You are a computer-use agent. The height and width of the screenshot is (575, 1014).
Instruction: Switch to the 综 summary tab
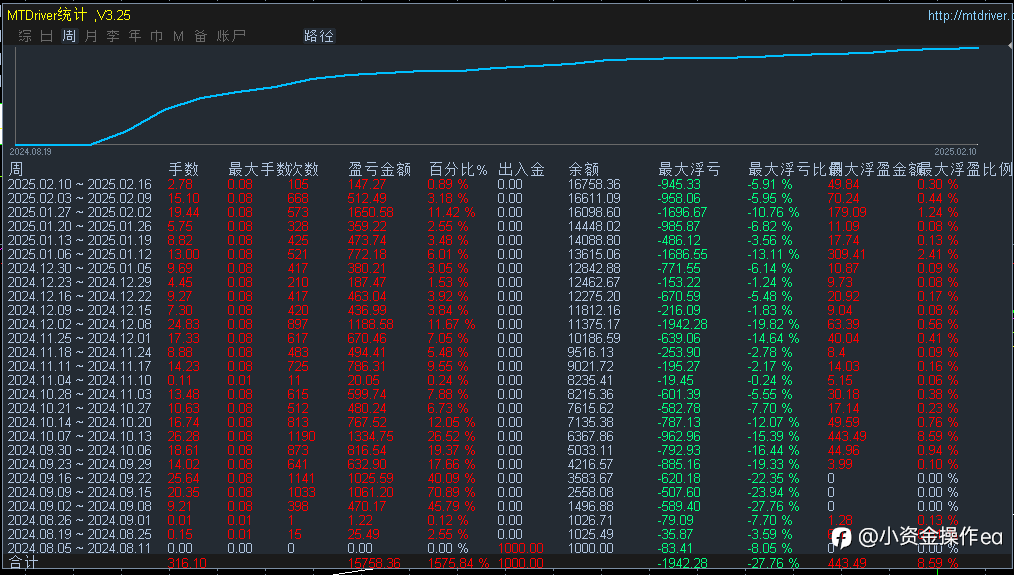click(25, 36)
